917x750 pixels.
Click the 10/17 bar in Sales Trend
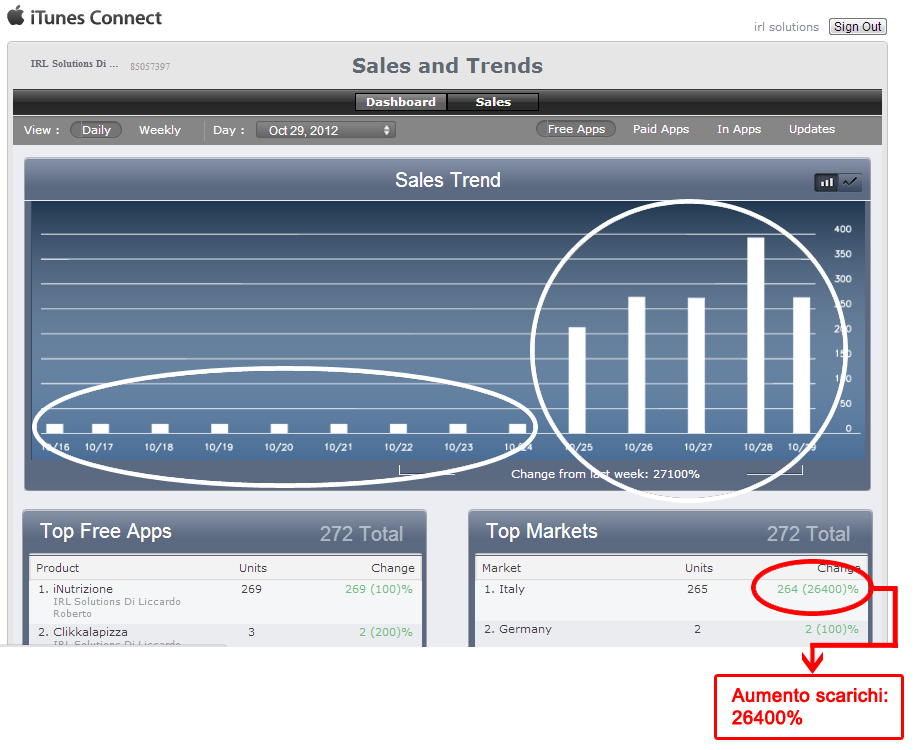pyautogui.click(x=101, y=428)
